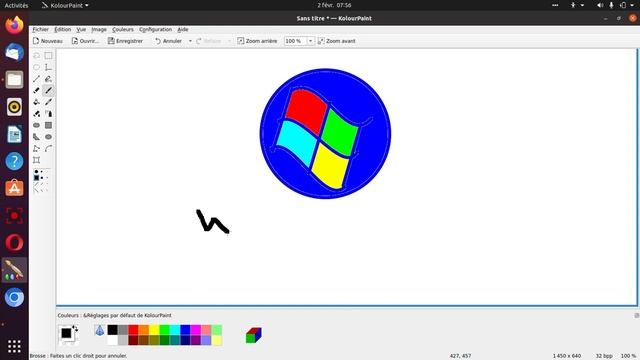Click the swap foreground/background colors arrow
Image resolution: width=640 pixels, height=360 pixels.
(75, 328)
